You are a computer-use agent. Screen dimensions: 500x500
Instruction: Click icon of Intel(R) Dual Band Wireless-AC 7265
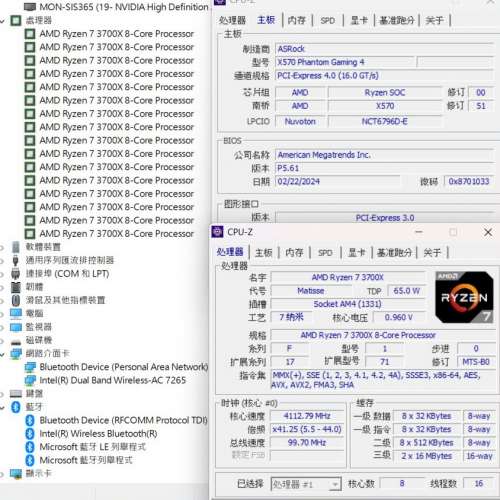(30, 380)
